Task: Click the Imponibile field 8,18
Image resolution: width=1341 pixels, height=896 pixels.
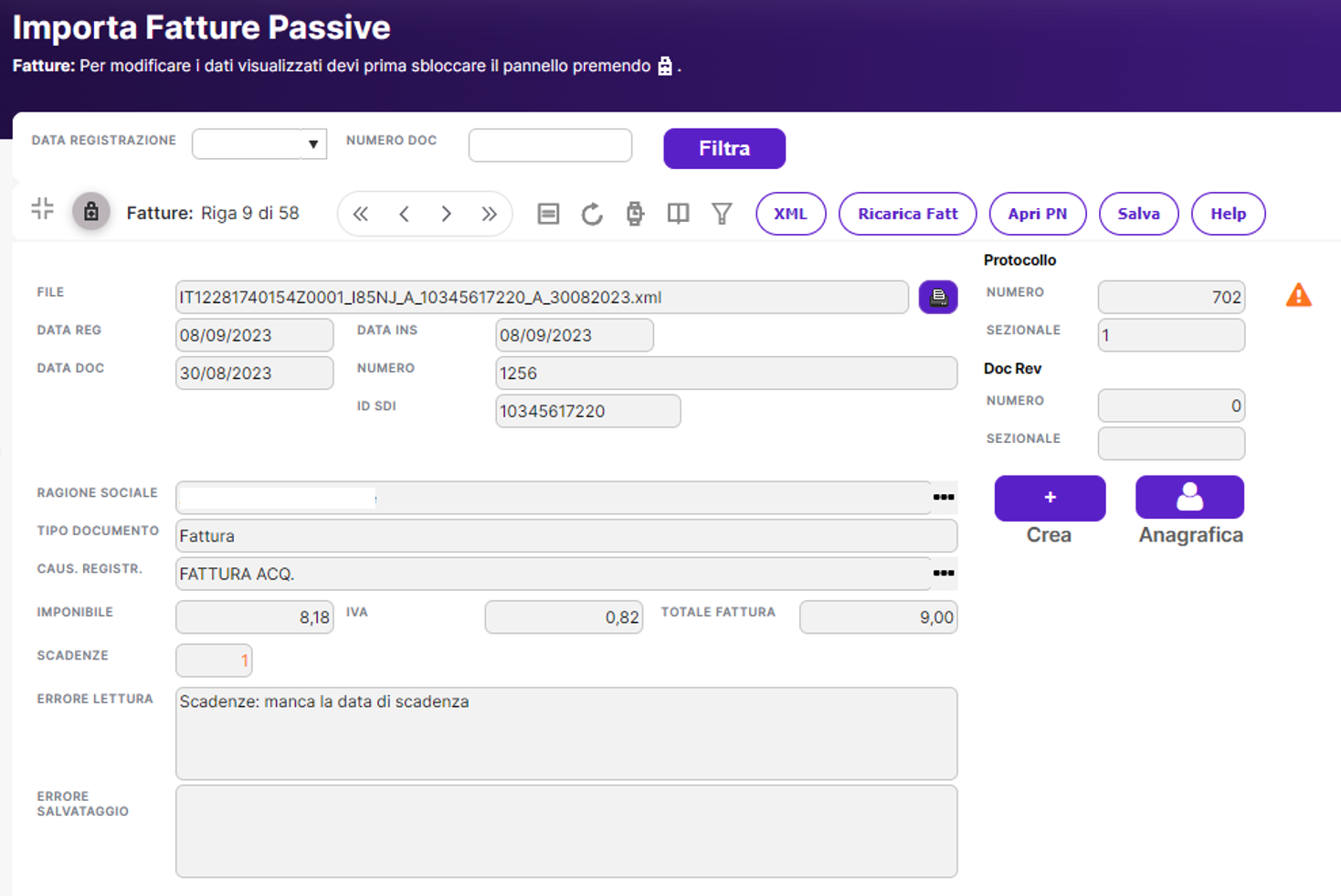Action: point(254,617)
